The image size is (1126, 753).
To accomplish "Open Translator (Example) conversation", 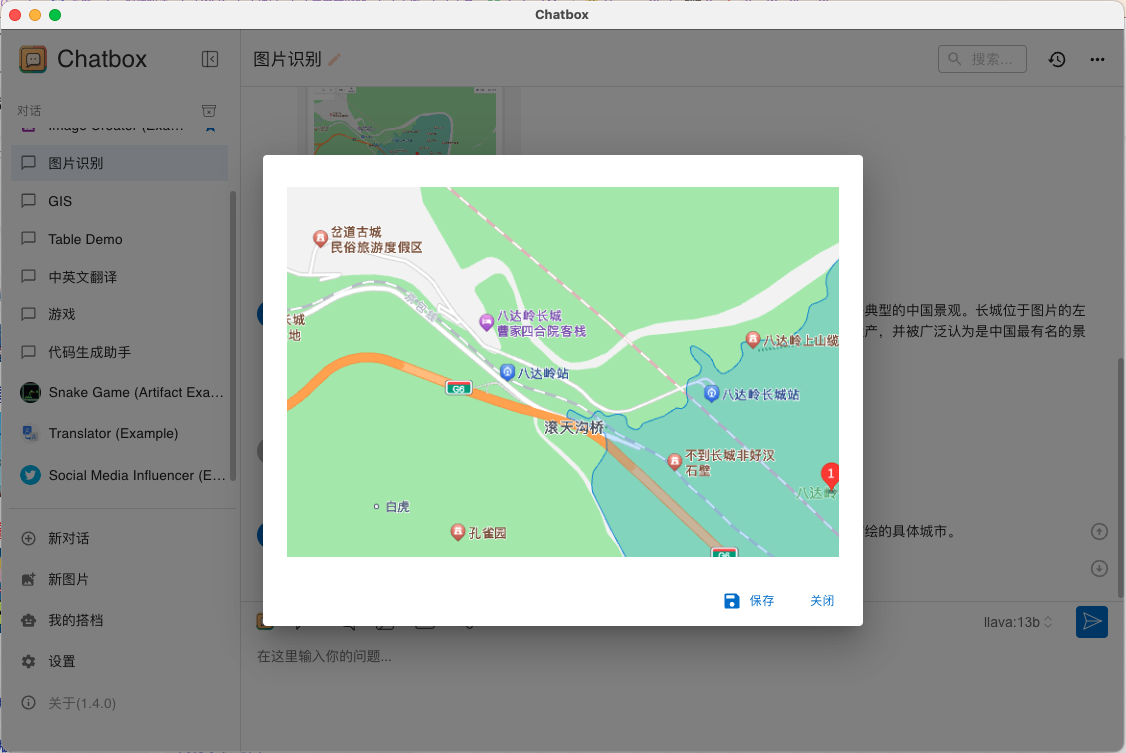I will click(x=119, y=434).
